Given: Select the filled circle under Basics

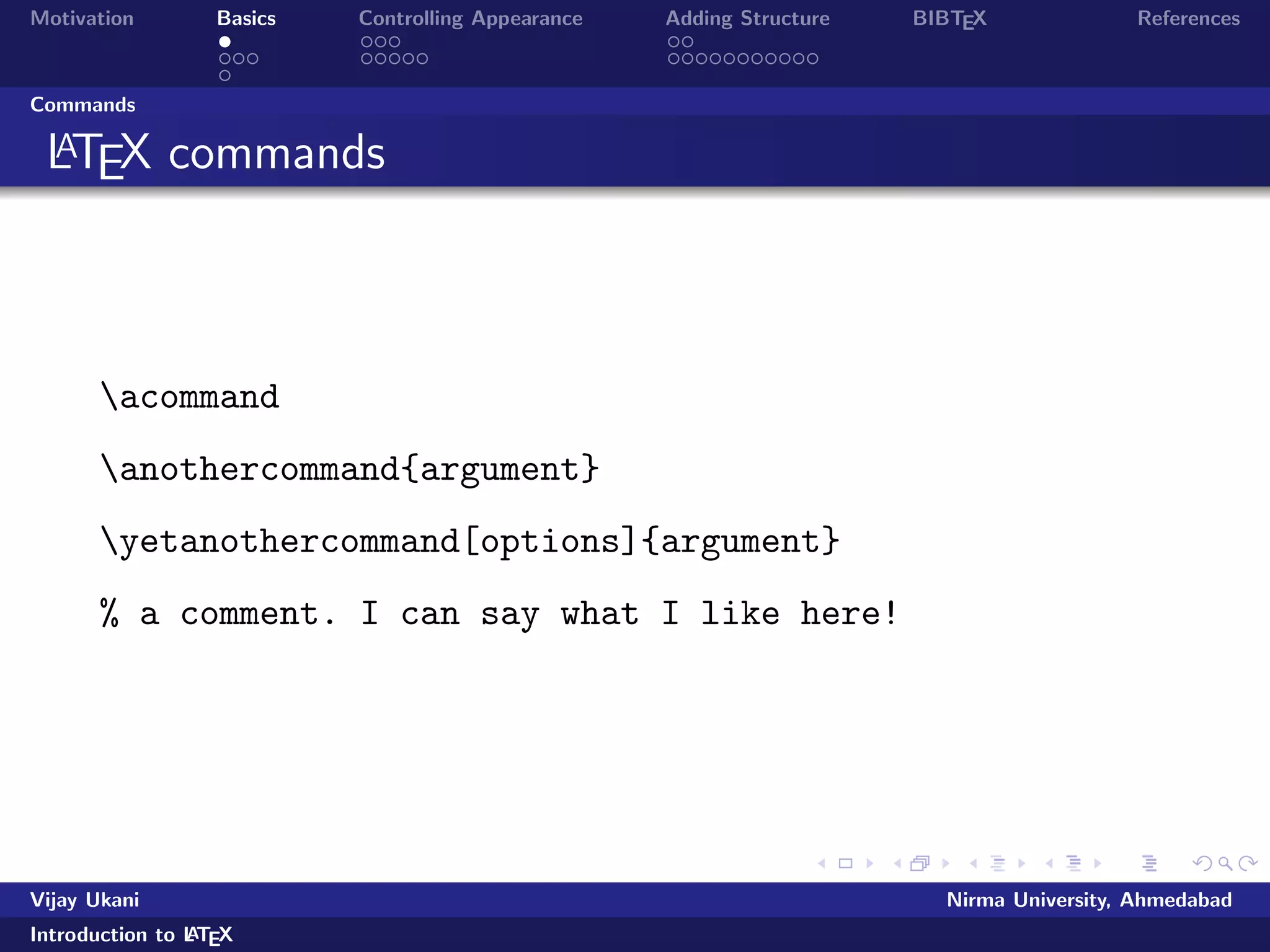Looking at the screenshot, I should point(224,42).
